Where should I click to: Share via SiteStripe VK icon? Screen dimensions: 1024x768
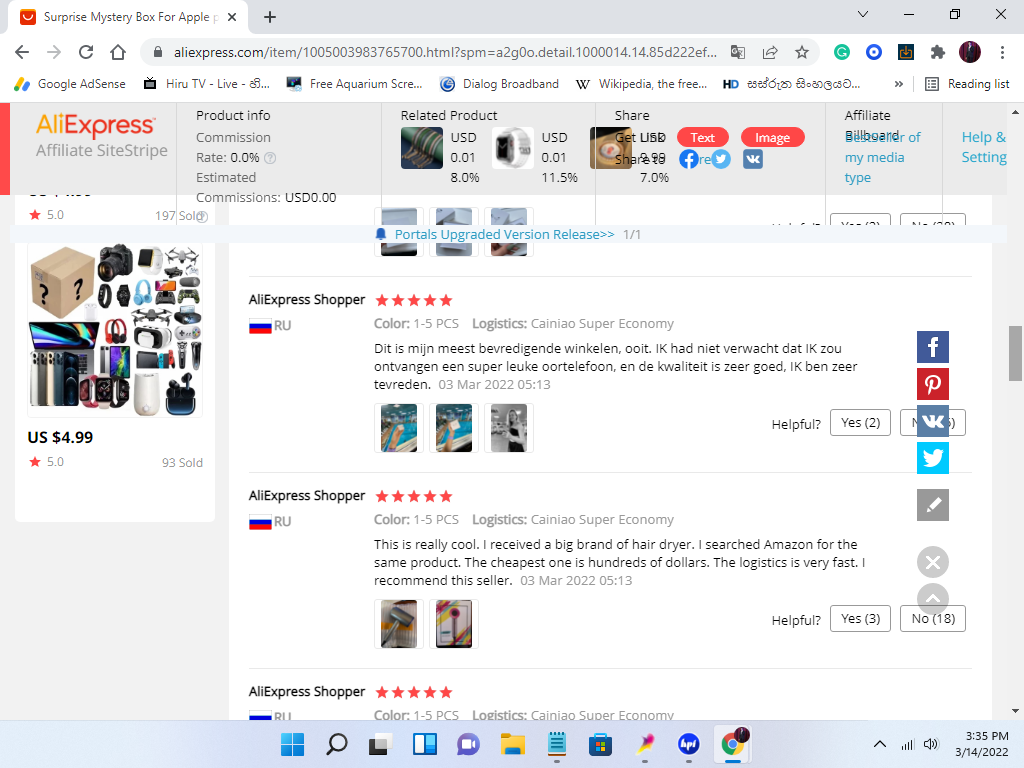point(752,159)
